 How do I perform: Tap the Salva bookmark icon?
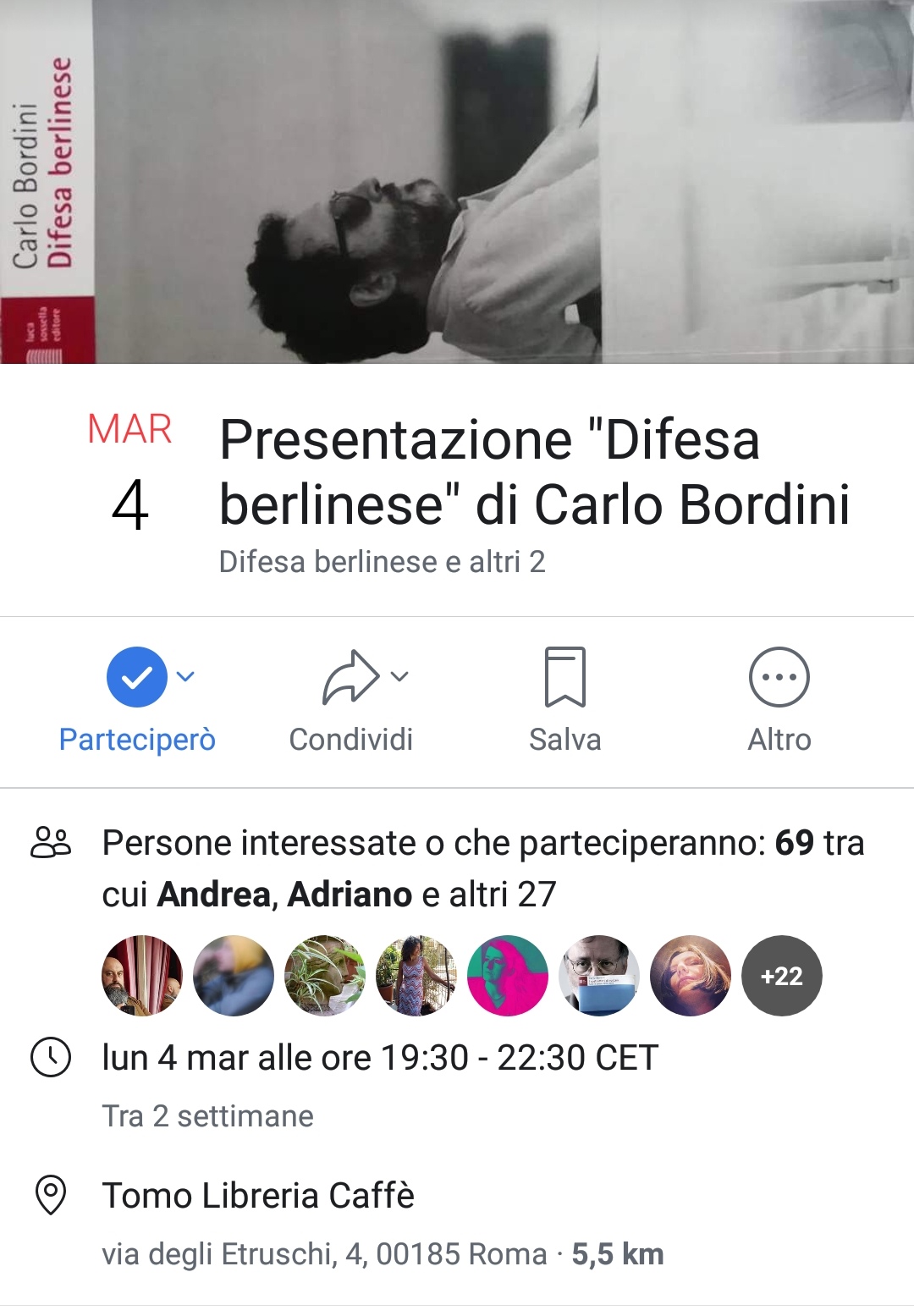click(565, 676)
